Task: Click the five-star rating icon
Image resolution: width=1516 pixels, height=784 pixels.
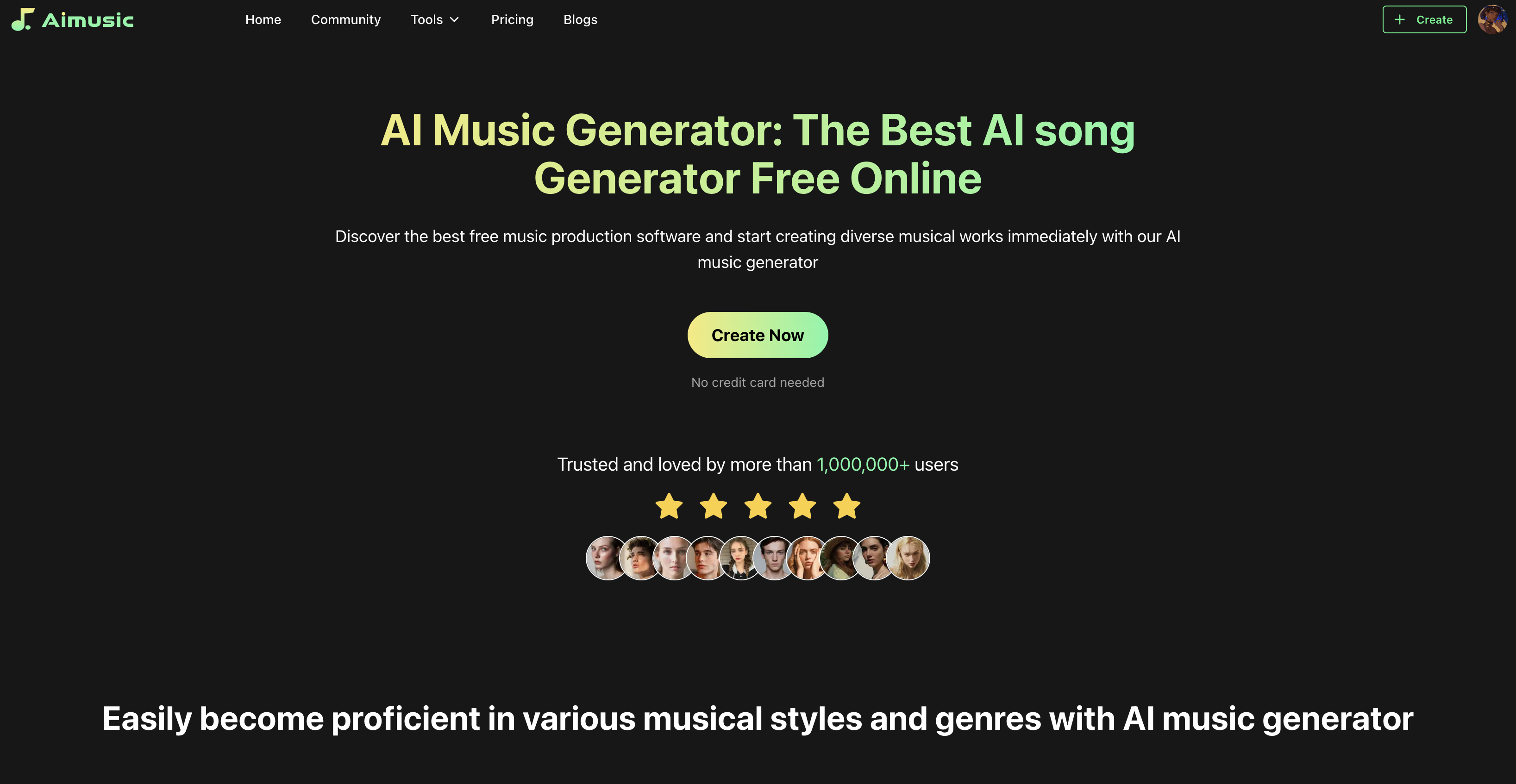Action: click(x=758, y=505)
